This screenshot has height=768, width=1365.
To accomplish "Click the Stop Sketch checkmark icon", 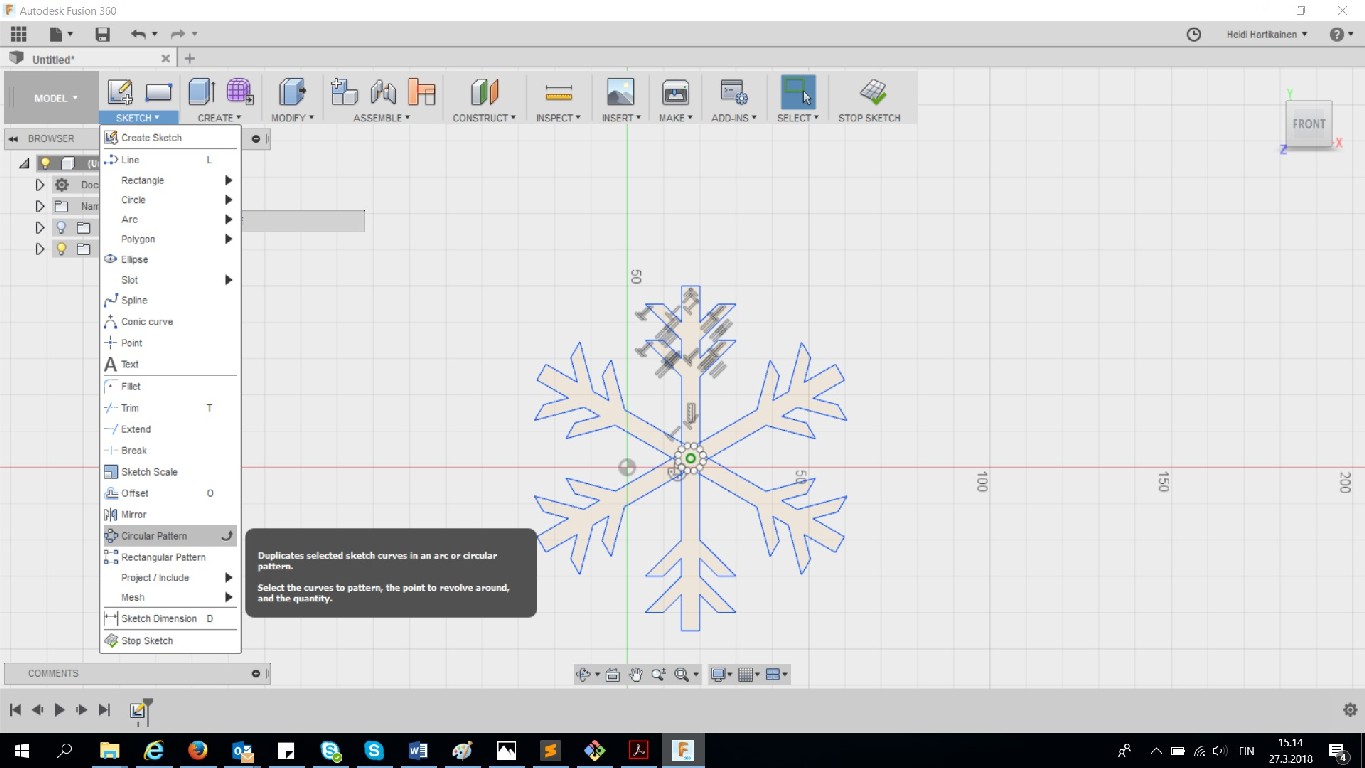I will click(x=873, y=93).
